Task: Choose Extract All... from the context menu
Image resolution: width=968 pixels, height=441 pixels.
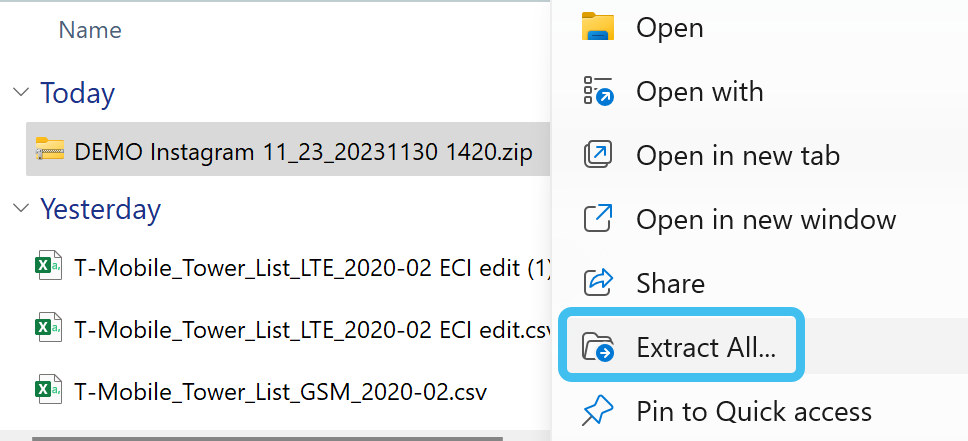Action: [x=706, y=347]
